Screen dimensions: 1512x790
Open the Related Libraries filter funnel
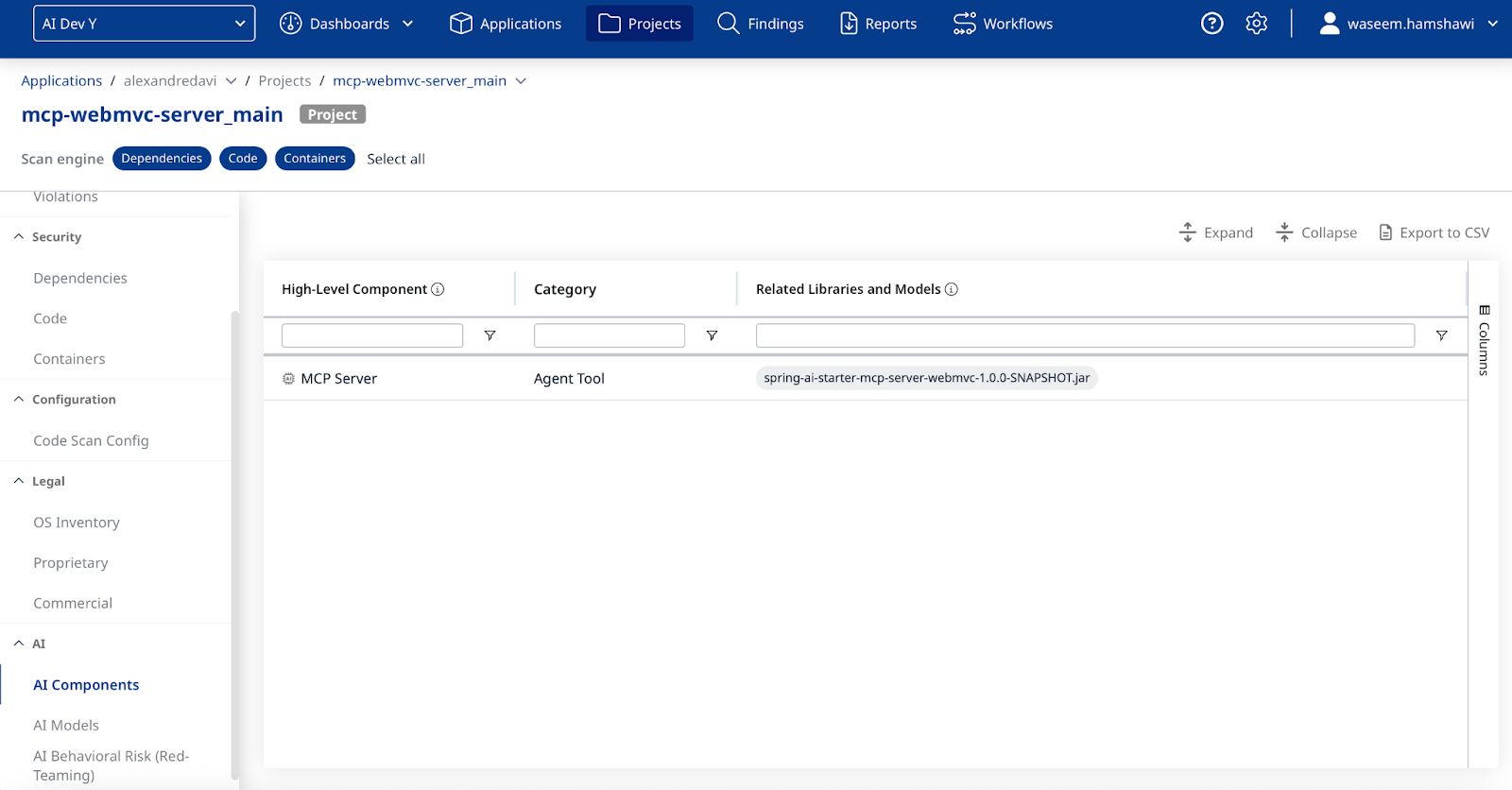(x=1441, y=335)
